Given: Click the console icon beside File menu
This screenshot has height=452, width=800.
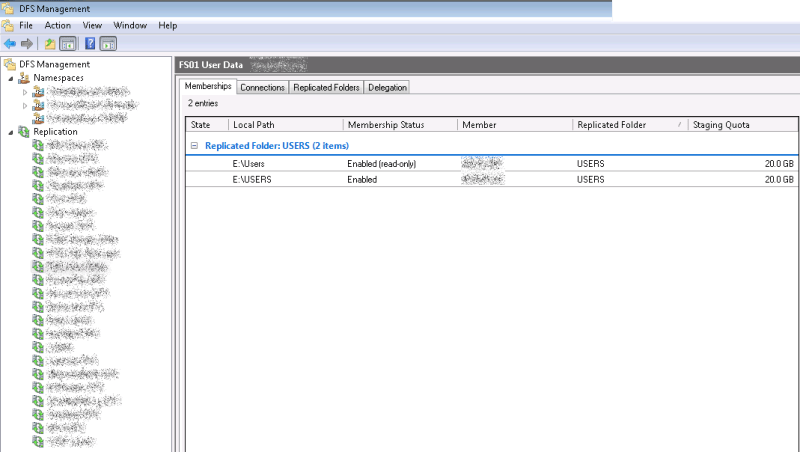Looking at the screenshot, I should tap(8, 26).
